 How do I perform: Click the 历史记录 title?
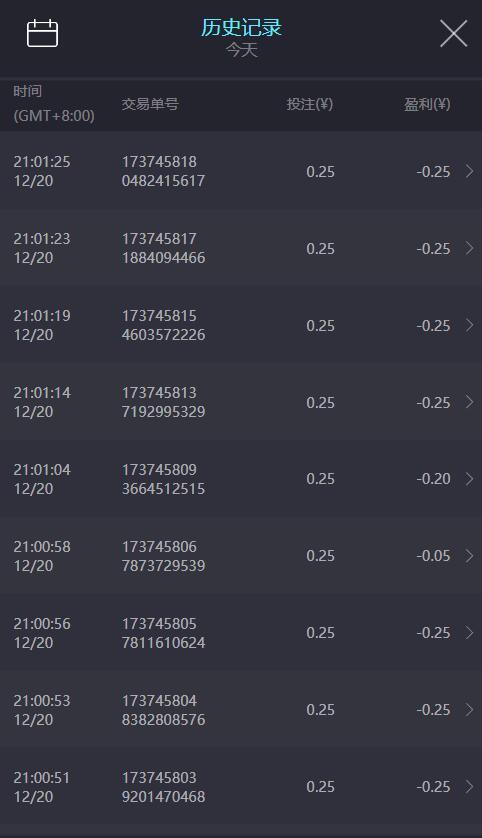[x=241, y=28]
